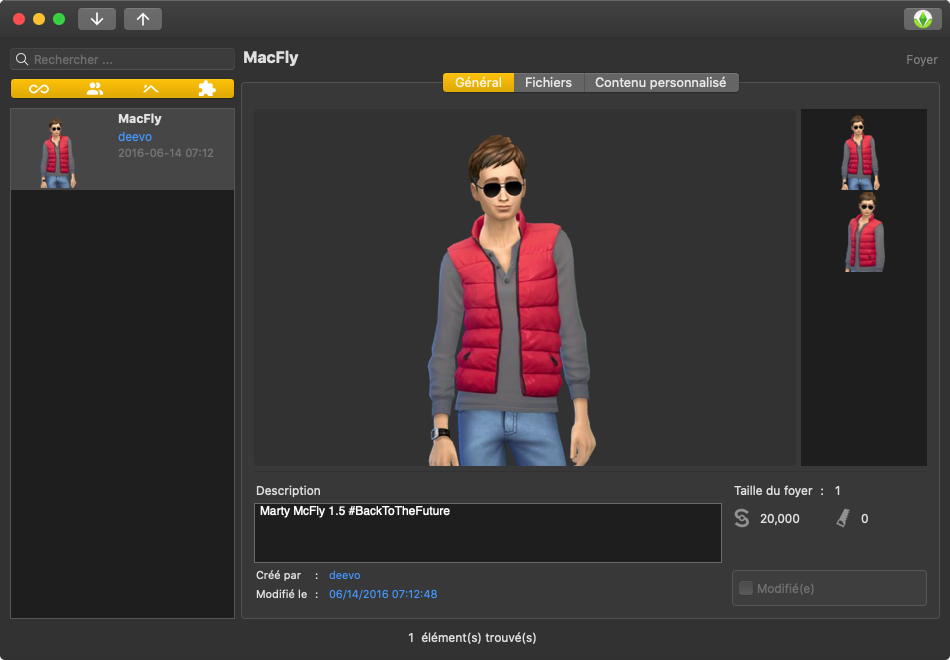Click the modified date 06/14/2016 link
950x660 pixels.
(x=383, y=594)
